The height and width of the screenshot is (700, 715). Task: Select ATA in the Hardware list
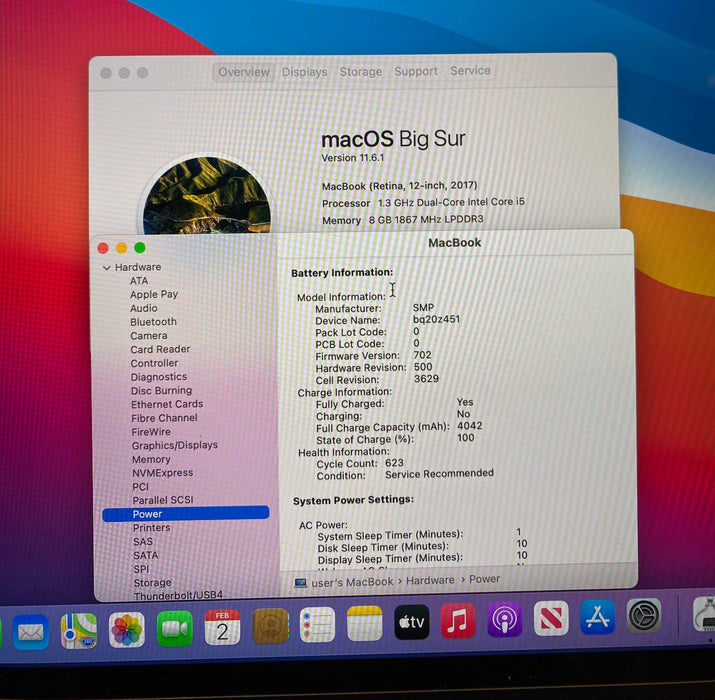click(139, 281)
